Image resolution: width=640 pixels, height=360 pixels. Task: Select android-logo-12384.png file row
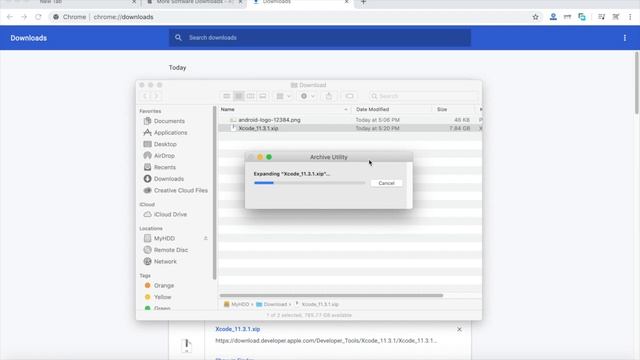click(350, 120)
